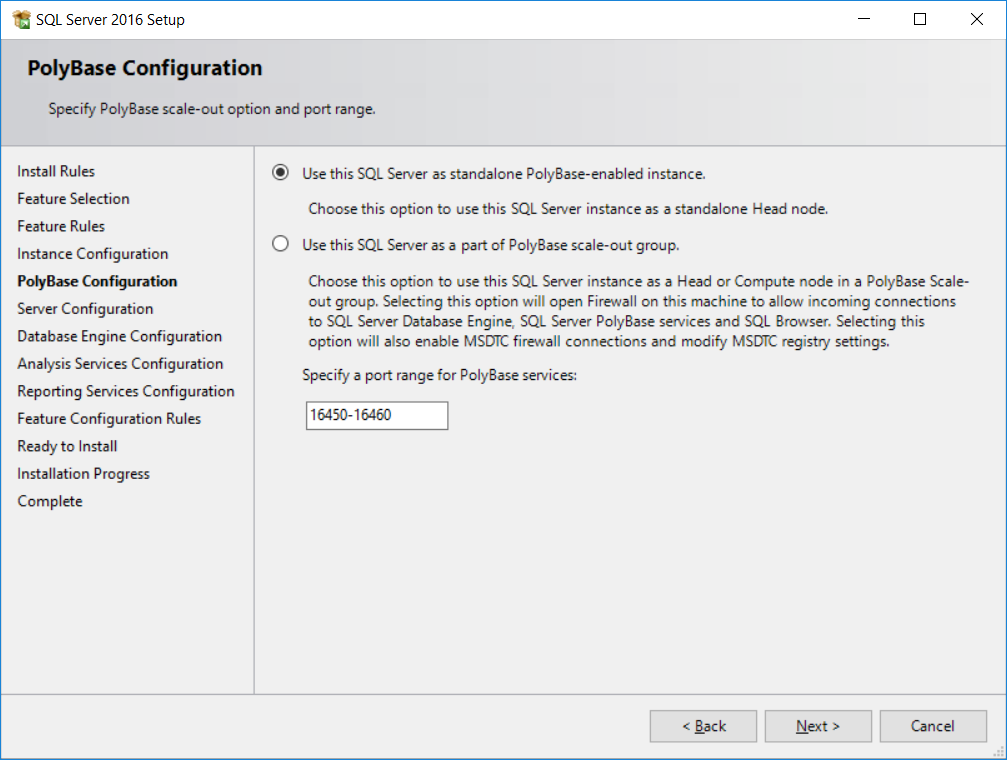Image resolution: width=1008 pixels, height=760 pixels.
Task: Proceed with the Next button
Action: coord(818,726)
